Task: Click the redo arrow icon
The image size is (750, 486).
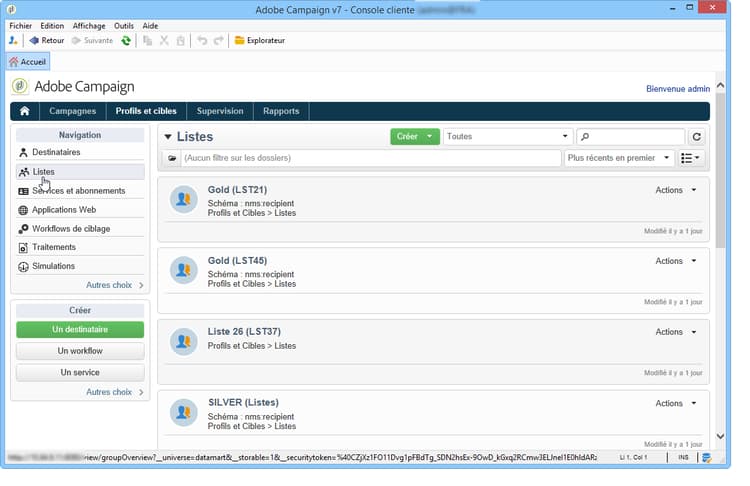Action: [x=219, y=41]
